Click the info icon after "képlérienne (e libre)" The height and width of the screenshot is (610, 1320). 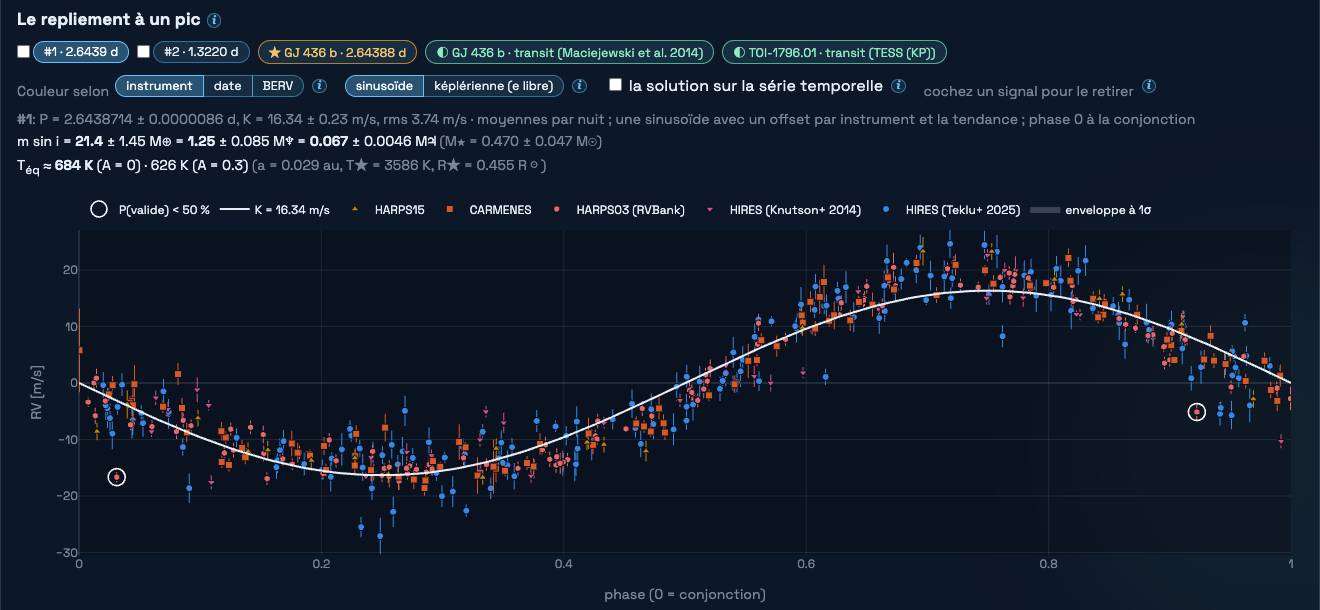[x=579, y=86]
